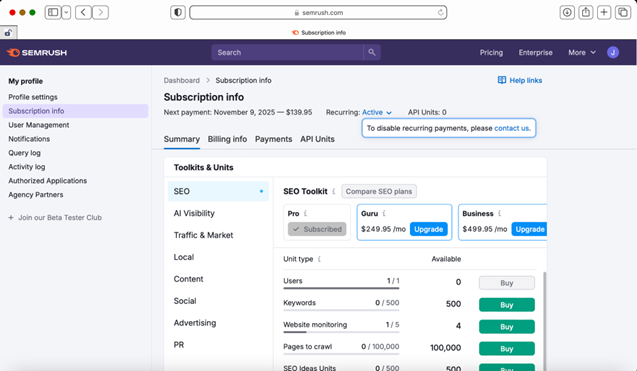Click the search magnifier icon
This screenshot has width=637, height=371.
coord(372,52)
